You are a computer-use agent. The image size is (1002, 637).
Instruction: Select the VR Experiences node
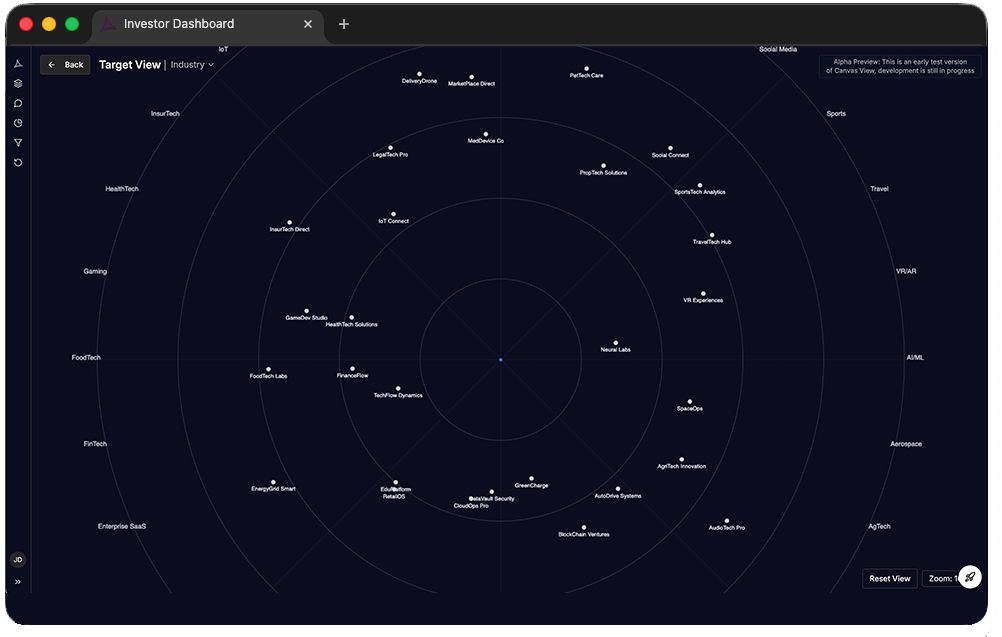click(x=703, y=294)
